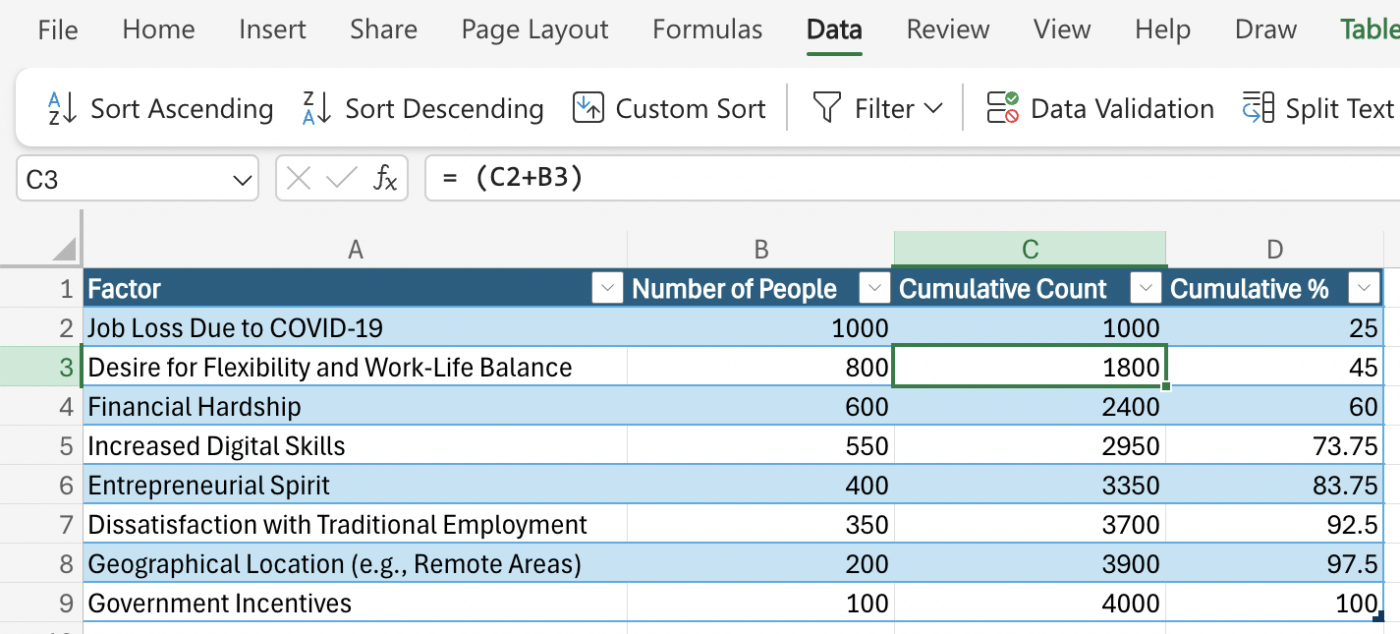Expand the Name Box dropdown arrow
This screenshot has width=1400, height=634.
pos(242,180)
